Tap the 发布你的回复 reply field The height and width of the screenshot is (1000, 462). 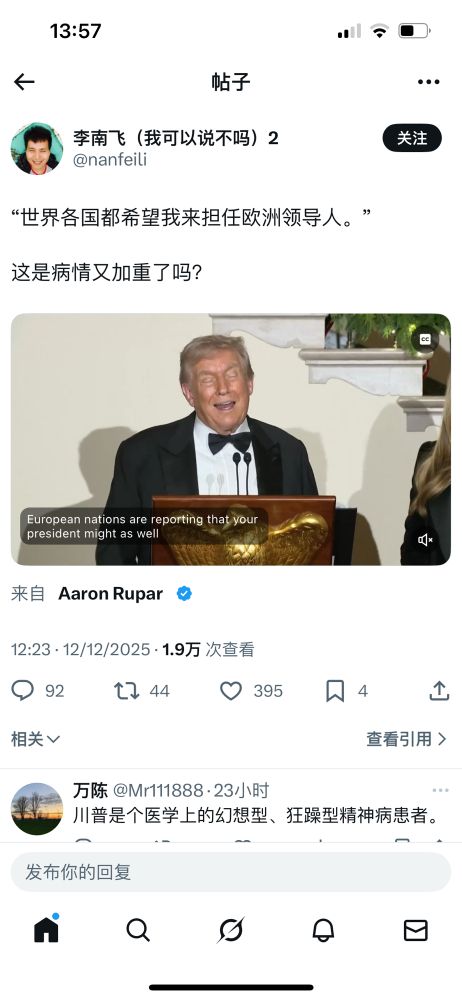(x=231, y=872)
